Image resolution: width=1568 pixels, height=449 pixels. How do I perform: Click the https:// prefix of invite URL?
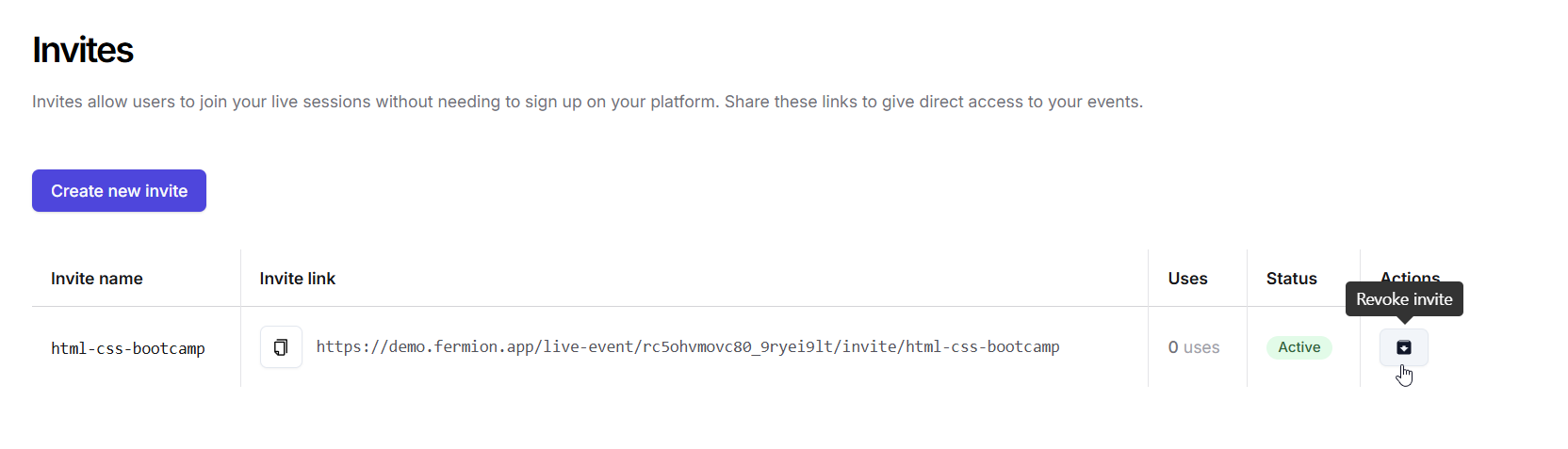click(351, 347)
